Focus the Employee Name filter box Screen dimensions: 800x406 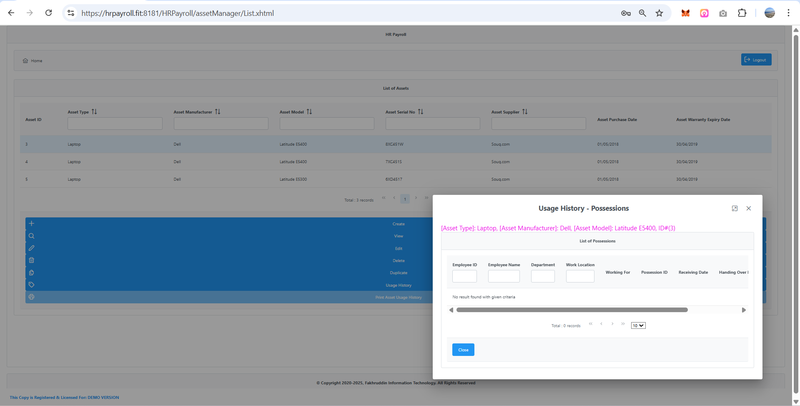(503, 276)
